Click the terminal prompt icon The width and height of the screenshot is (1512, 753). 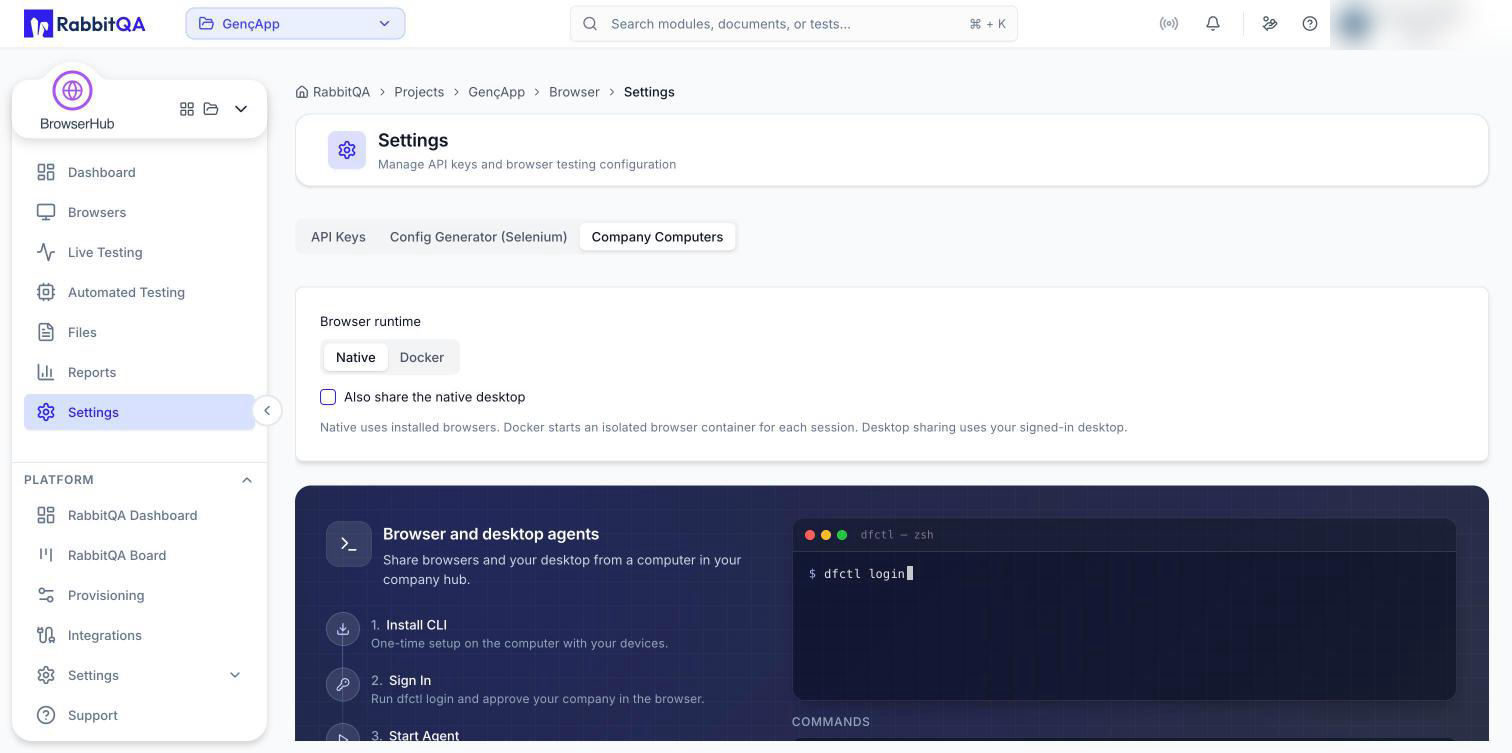[x=349, y=544]
